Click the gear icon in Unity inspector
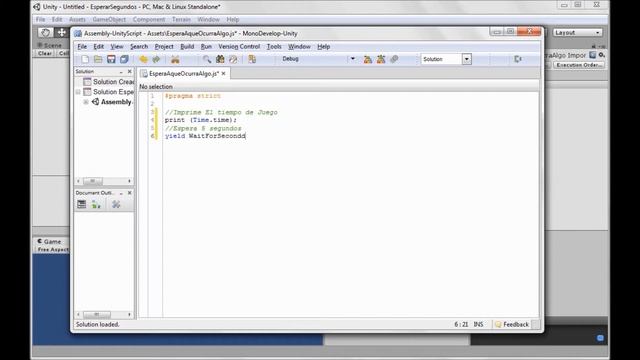 tap(602, 55)
